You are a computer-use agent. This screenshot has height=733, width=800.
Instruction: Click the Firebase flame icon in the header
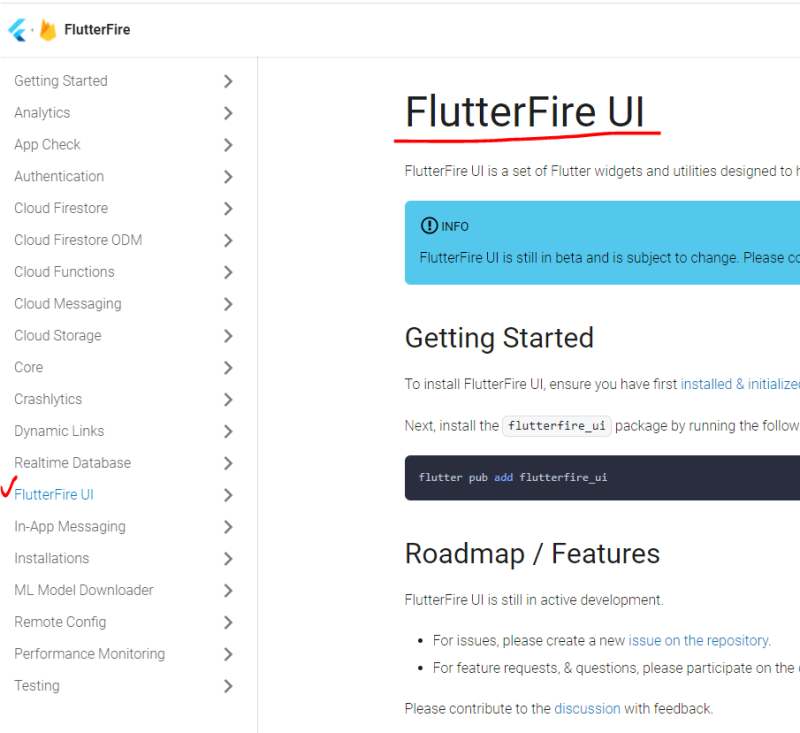click(x=47, y=29)
